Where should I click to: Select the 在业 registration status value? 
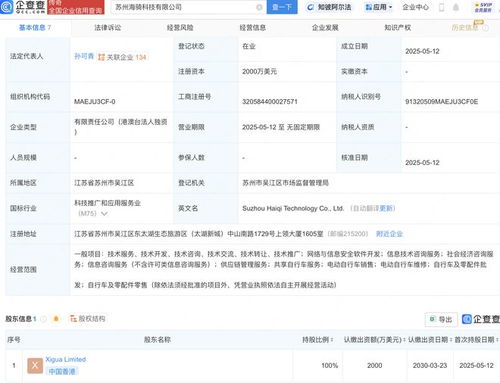coord(249,46)
